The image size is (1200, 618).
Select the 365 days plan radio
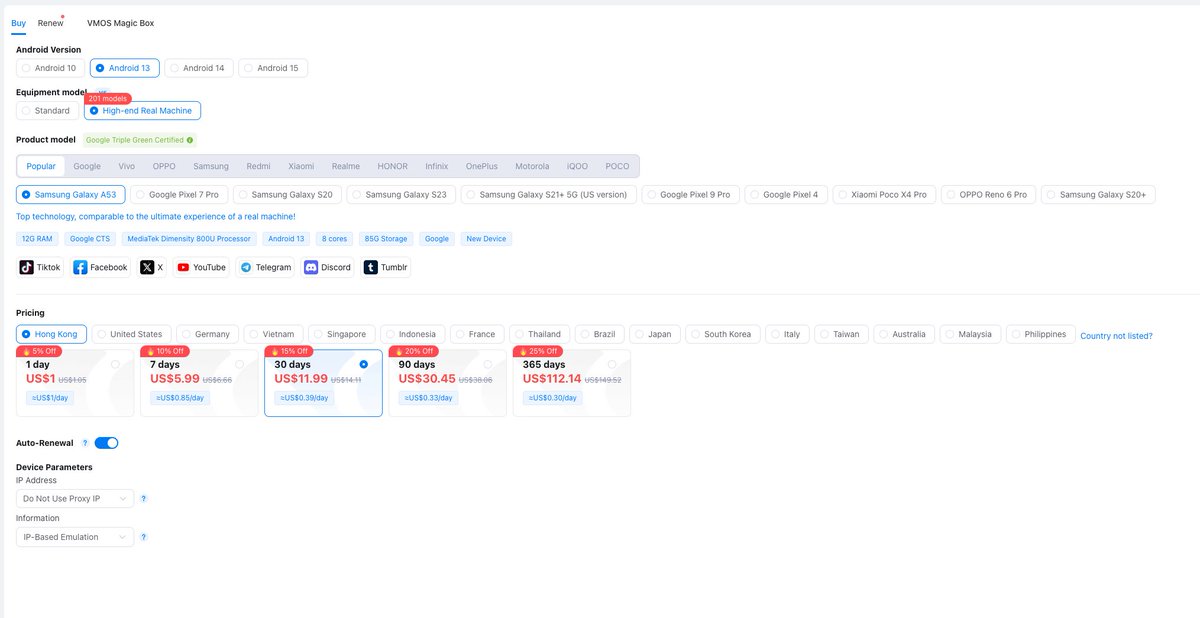(611, 364)
